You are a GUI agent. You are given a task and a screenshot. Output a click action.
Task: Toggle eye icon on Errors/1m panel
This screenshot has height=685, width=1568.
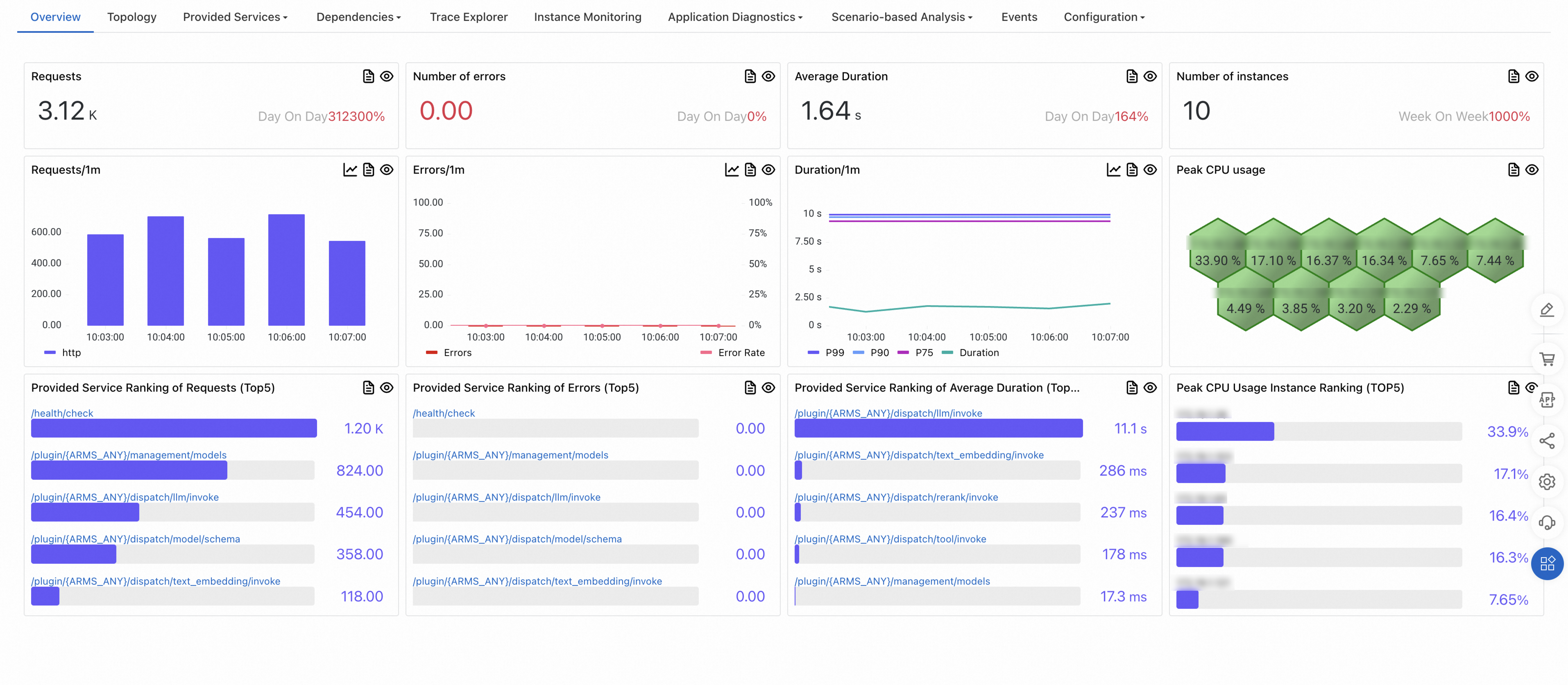768,170
